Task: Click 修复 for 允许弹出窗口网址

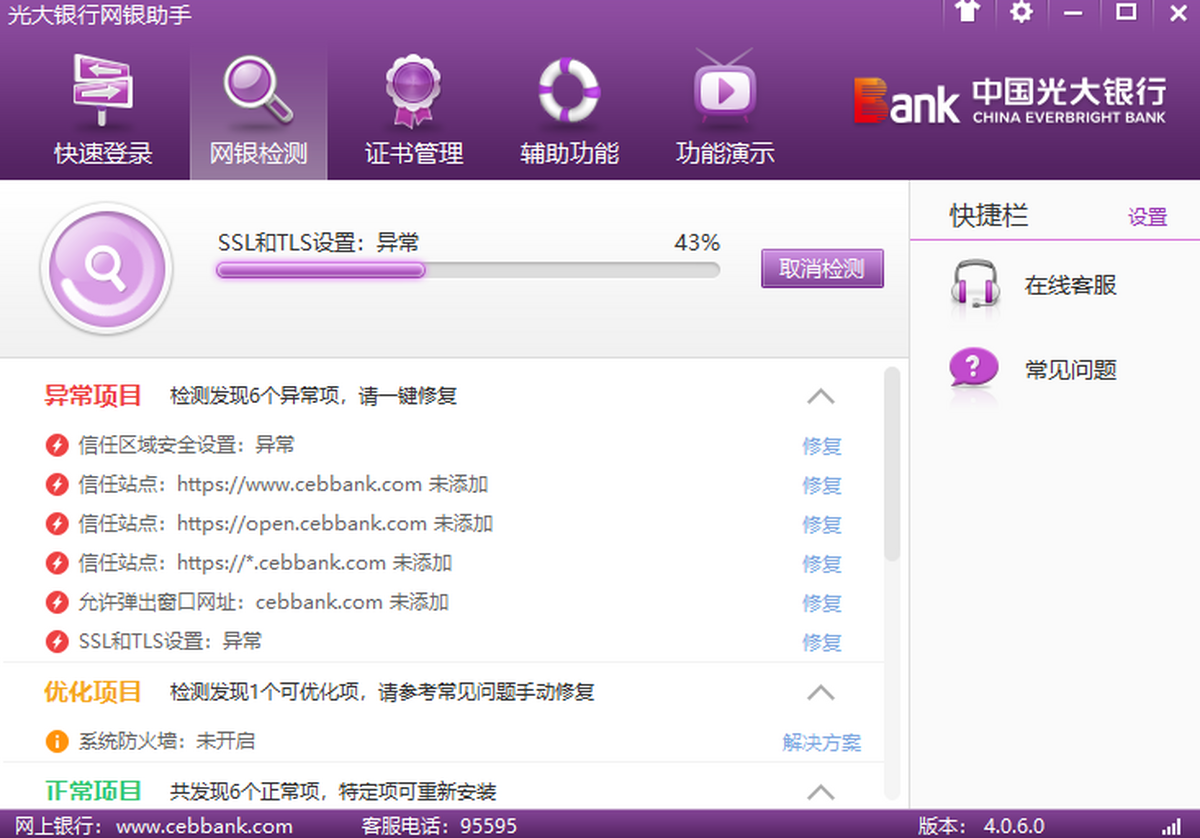Action: [x=822, y=603]
